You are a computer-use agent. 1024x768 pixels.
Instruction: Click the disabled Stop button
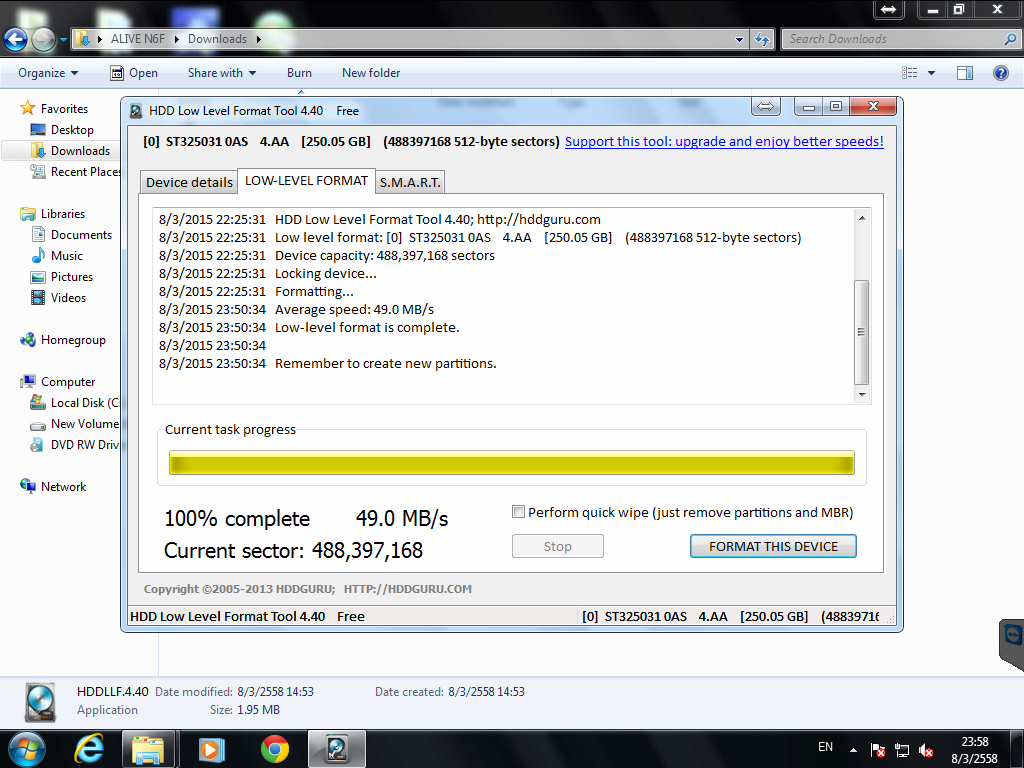558,546
